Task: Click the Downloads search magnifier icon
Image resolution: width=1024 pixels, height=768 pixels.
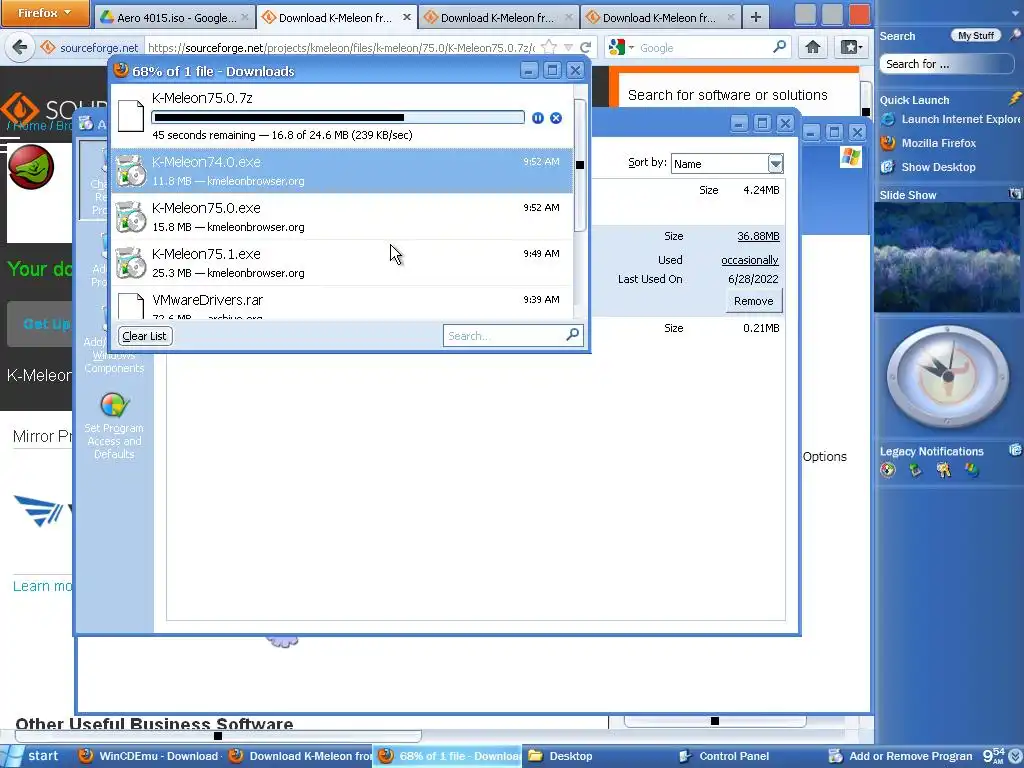Action: pos(572,335)
